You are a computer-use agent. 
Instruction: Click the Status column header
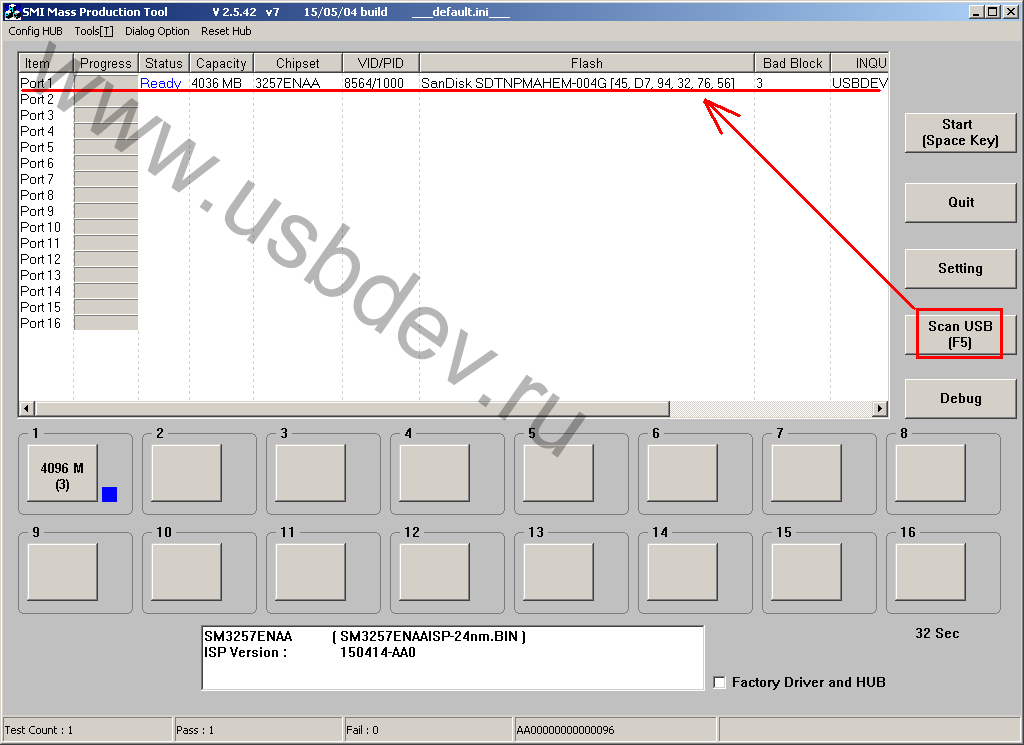[x=163, y=63]
